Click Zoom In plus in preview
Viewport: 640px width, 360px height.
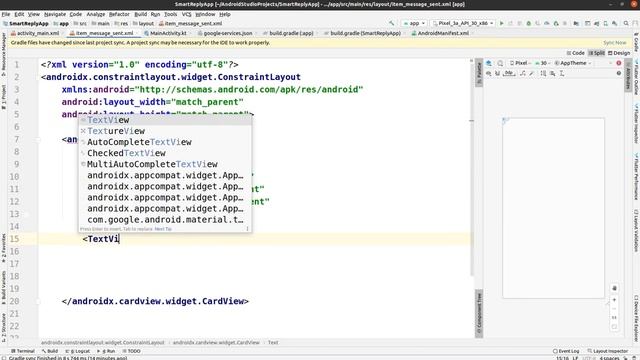pos(614,300)
